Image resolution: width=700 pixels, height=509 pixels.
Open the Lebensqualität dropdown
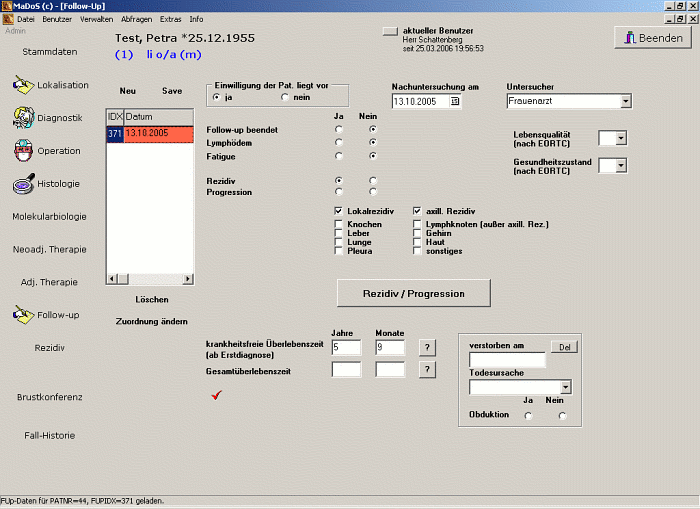(620, 138)
